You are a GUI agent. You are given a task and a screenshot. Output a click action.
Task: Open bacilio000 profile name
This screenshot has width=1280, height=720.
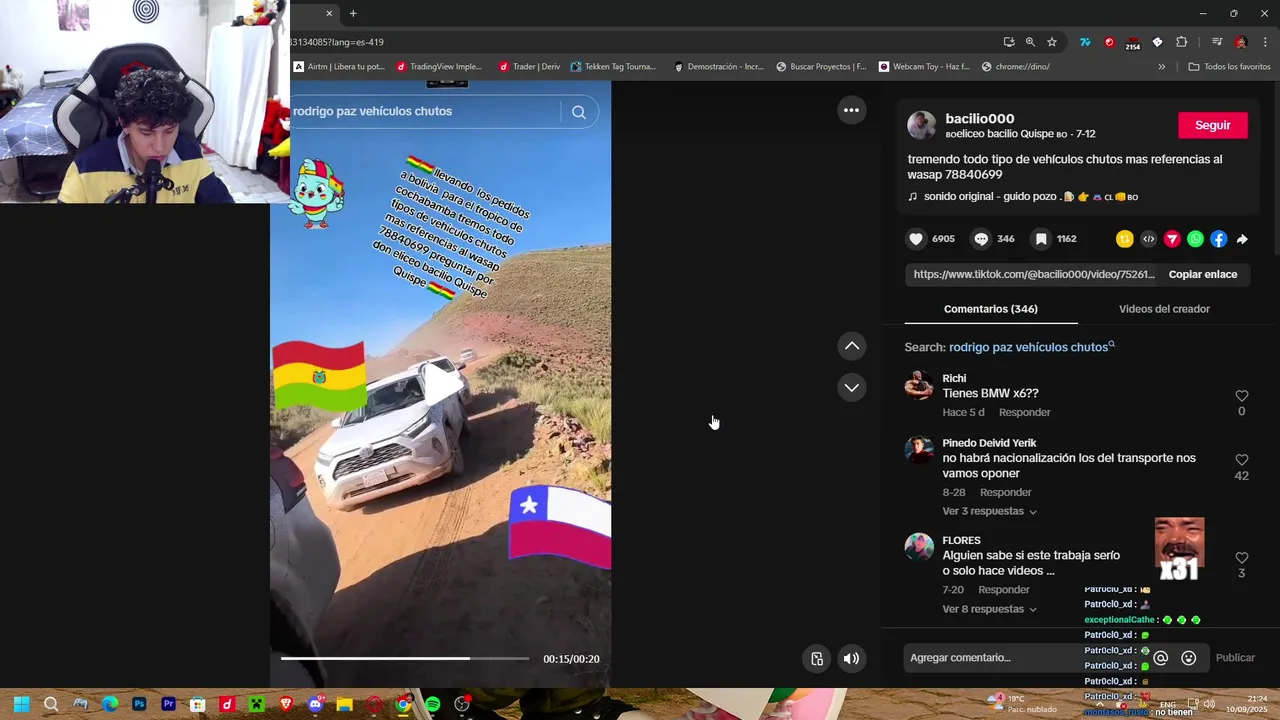coord(980,119)
